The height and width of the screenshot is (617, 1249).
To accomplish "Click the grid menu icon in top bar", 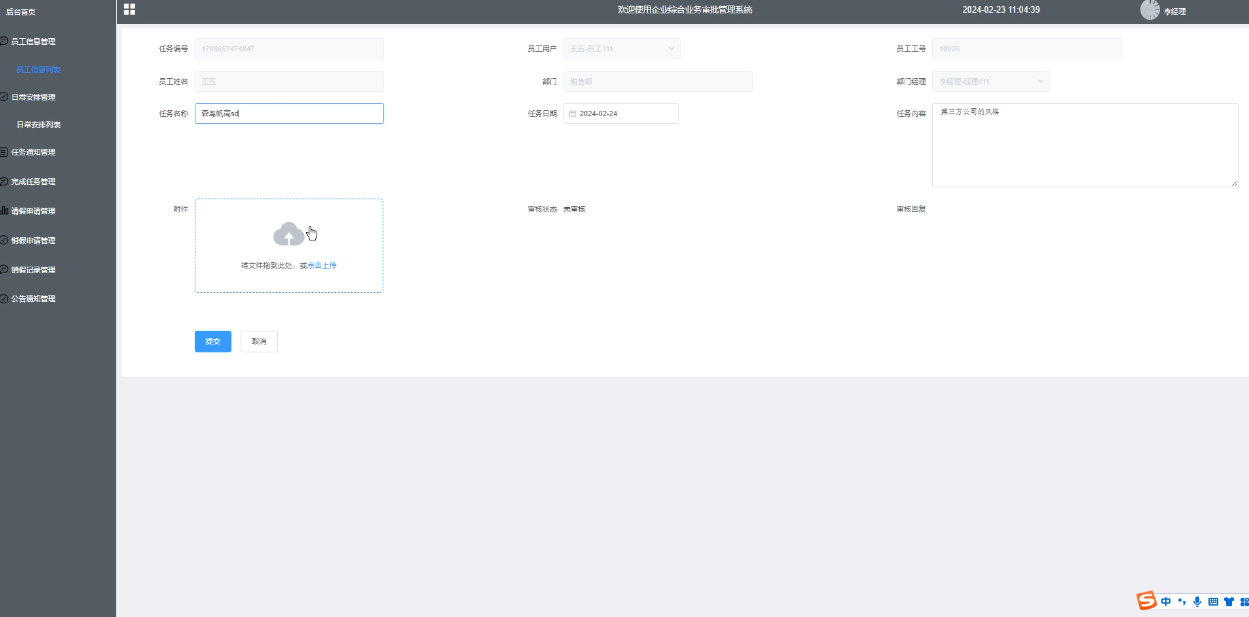I will 129,9.
